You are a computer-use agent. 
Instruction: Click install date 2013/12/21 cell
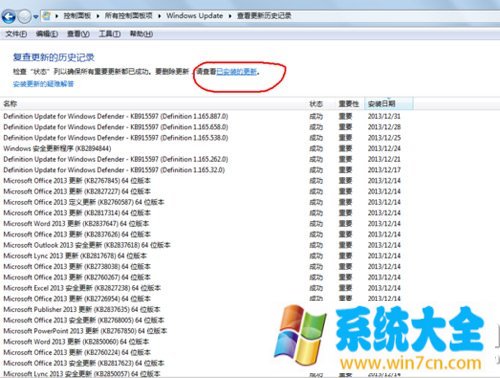click(384, 159)
